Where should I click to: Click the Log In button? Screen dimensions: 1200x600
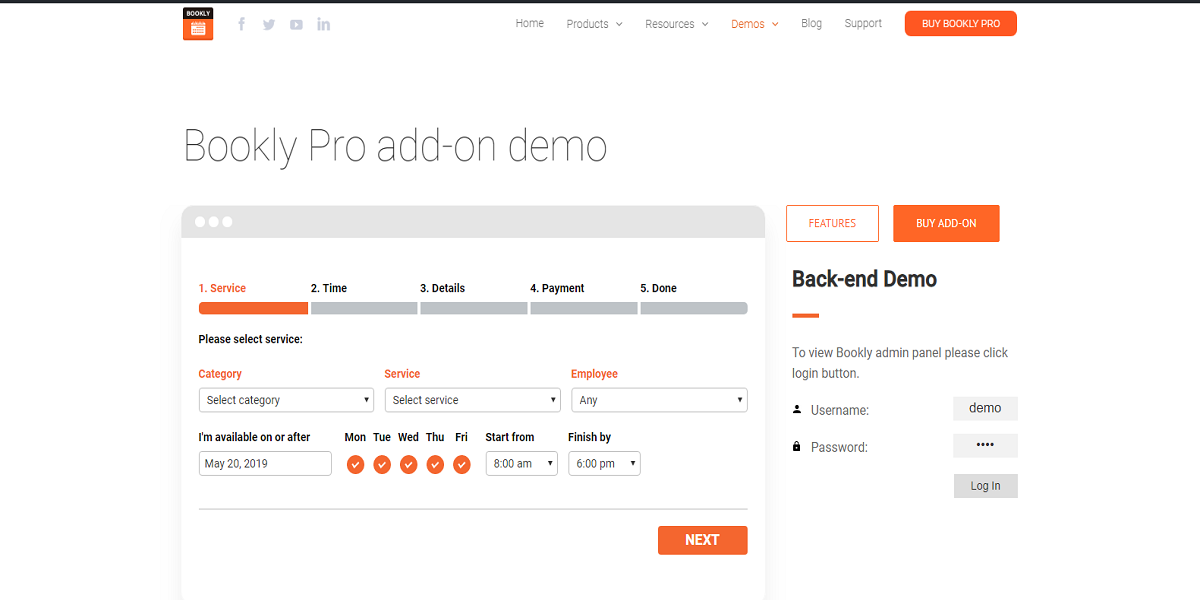pyautogui.click(x=985, y=486)
